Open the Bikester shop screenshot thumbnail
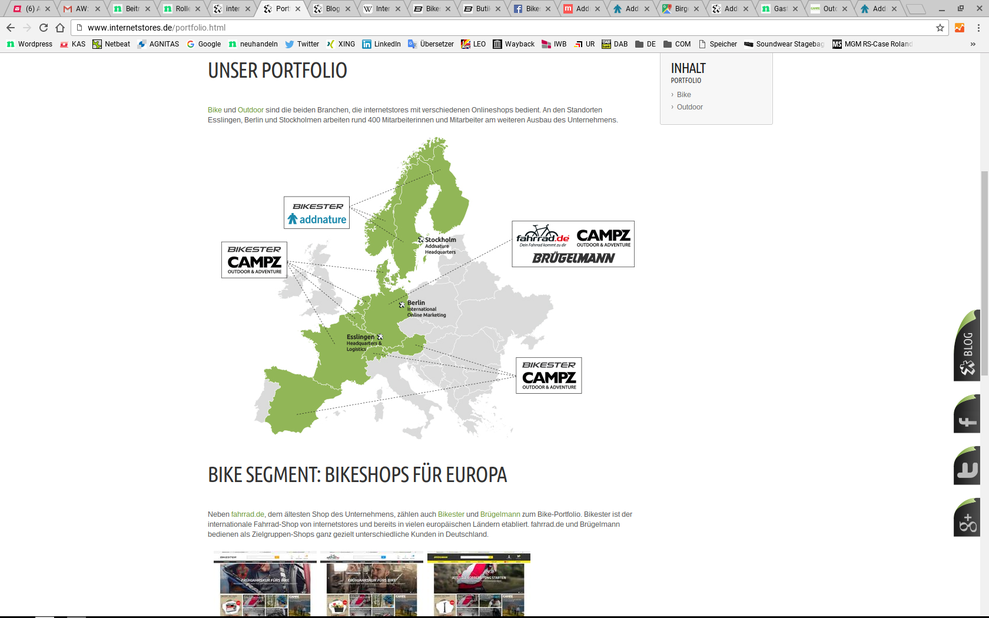 tap(265, 584)
